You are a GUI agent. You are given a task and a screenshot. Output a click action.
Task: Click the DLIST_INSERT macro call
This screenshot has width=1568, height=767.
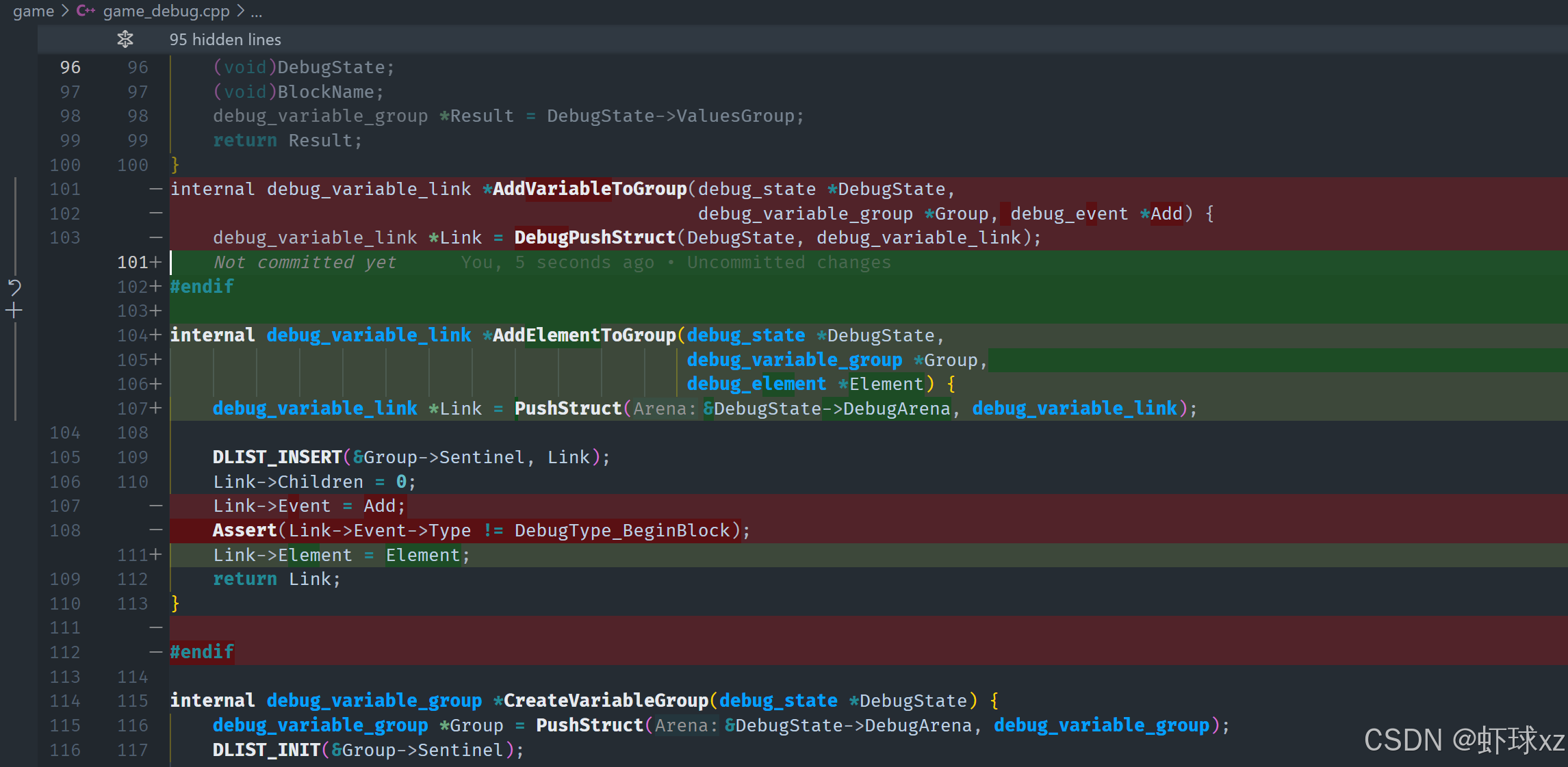tap(277, 457)
